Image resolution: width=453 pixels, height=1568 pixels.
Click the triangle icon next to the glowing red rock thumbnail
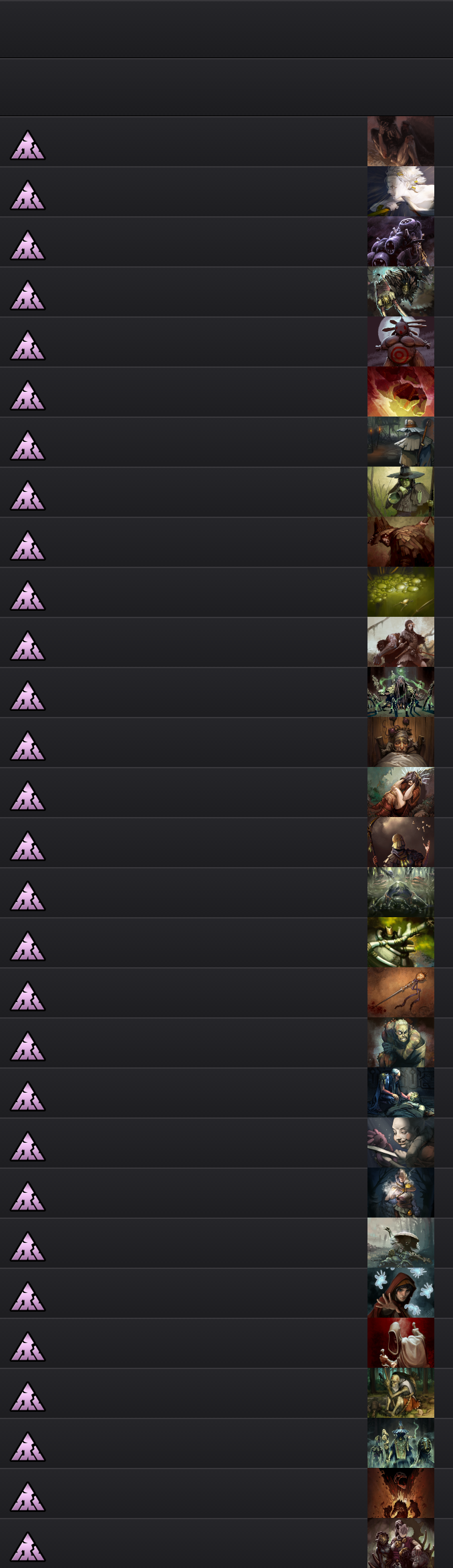click(x=27, y=395)
